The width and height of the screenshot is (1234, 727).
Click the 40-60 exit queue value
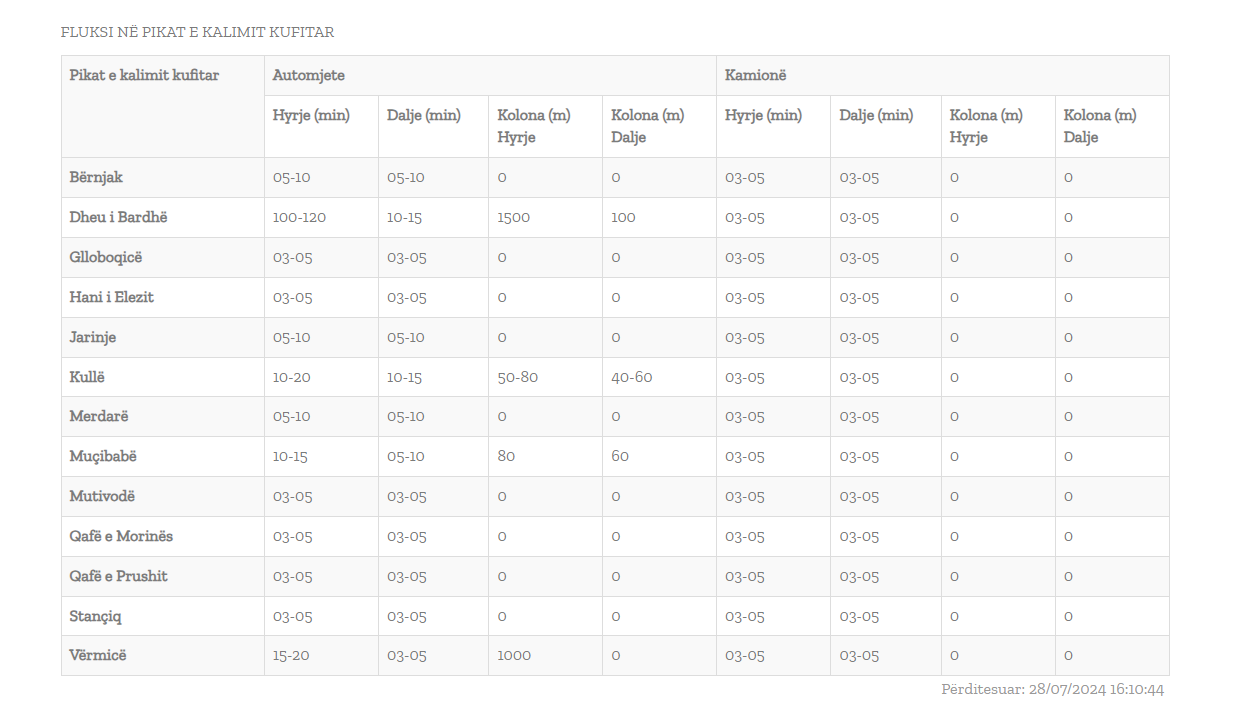coord(631,377)
